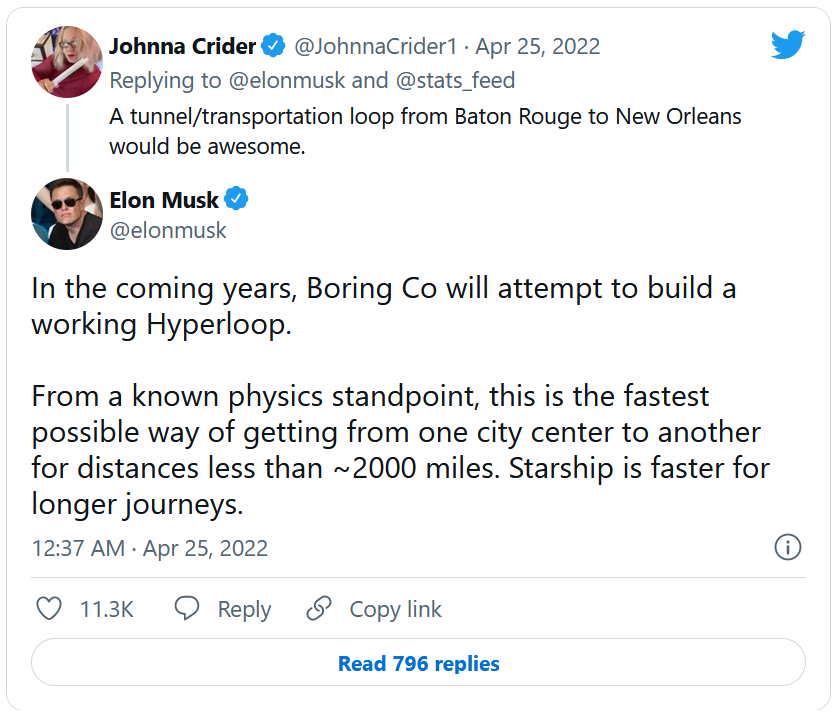The height and width of the screenshot is (719, 837).
Task: Click the Twitter bird logo
Action: coord(787,45)
